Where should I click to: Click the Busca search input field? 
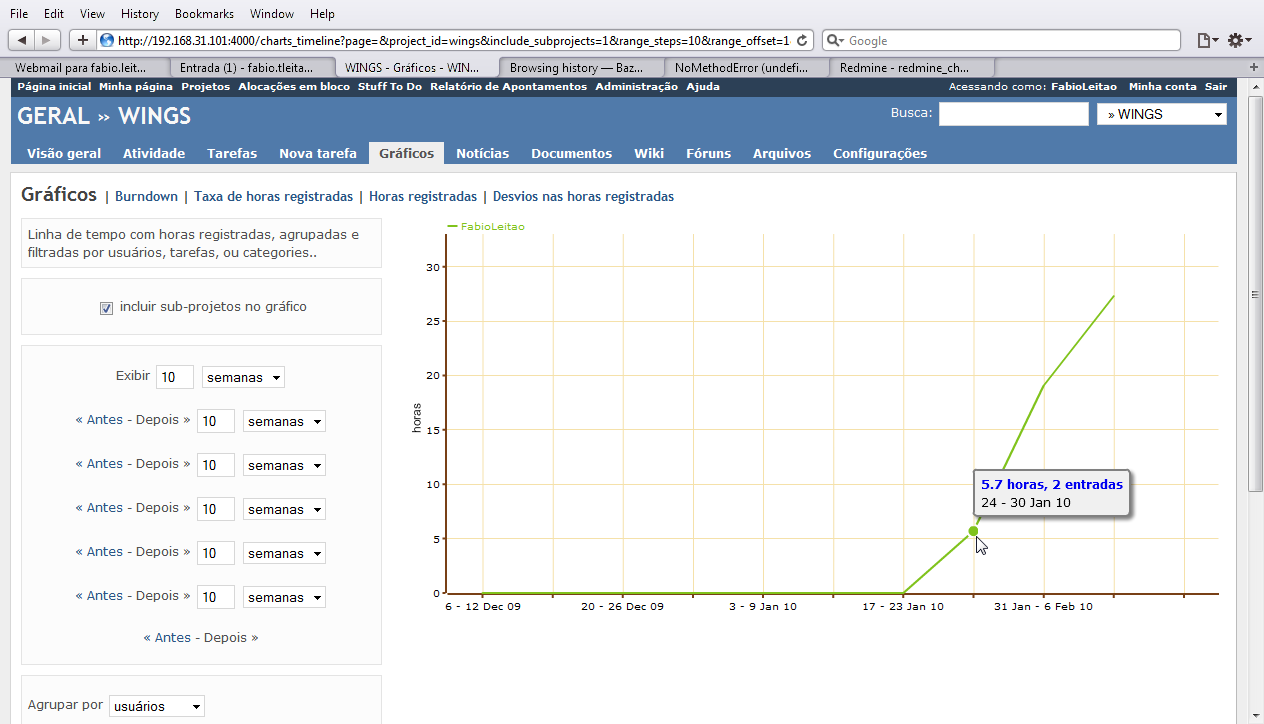tap(1013, 115)
